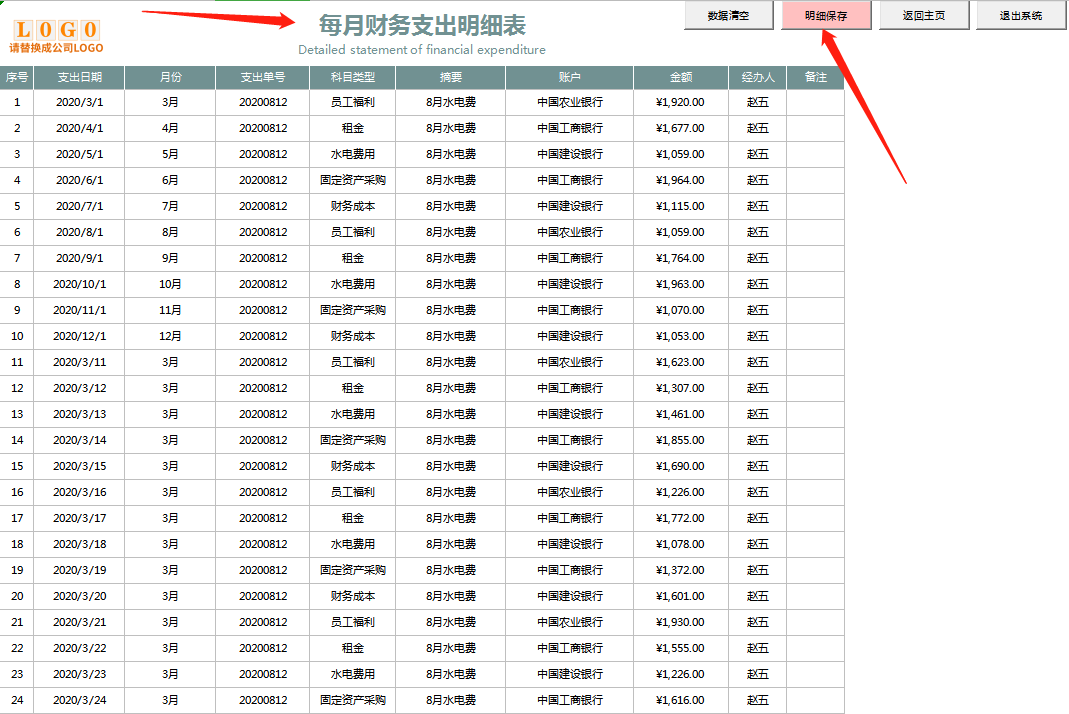This screenshot has height=714, width=1069.
Task: Select the 备注 column header
Action: [815, 76]
